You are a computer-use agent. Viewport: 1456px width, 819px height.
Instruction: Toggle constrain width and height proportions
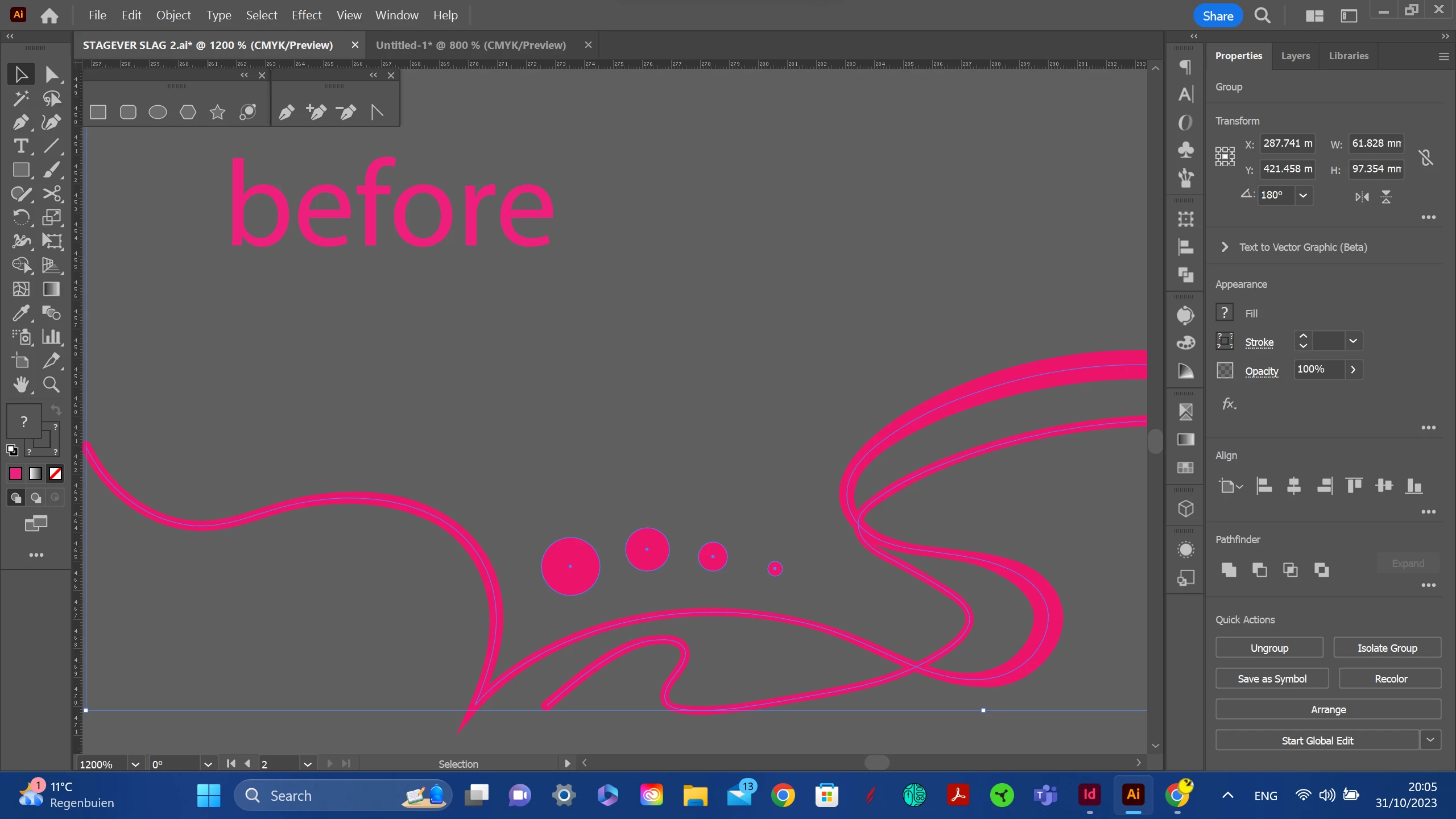(1426, 157)
